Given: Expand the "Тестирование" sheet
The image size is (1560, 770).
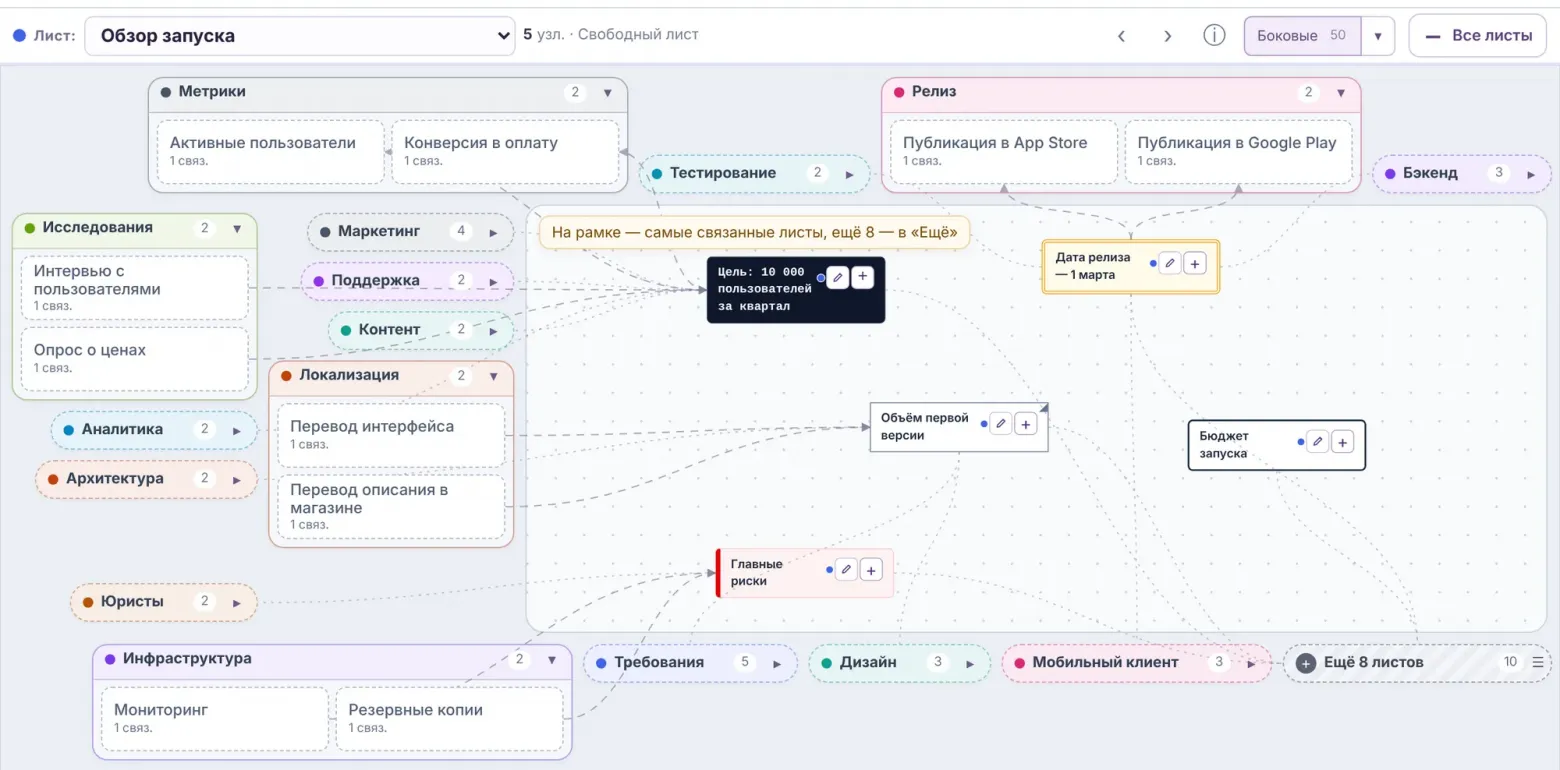Looking at the screenshot, I should [850, 174].
